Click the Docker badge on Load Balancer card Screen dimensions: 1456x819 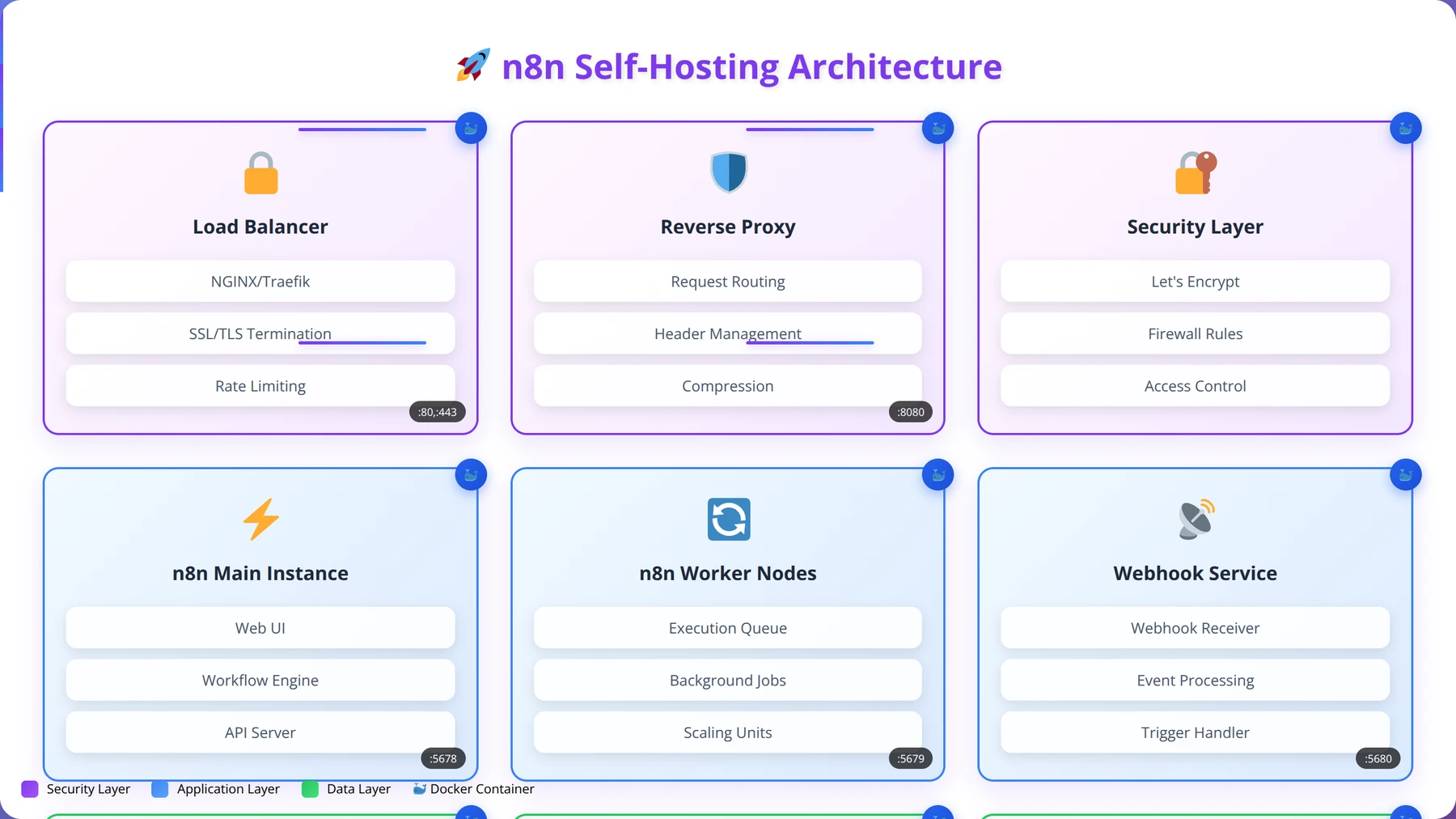[471, 128]
